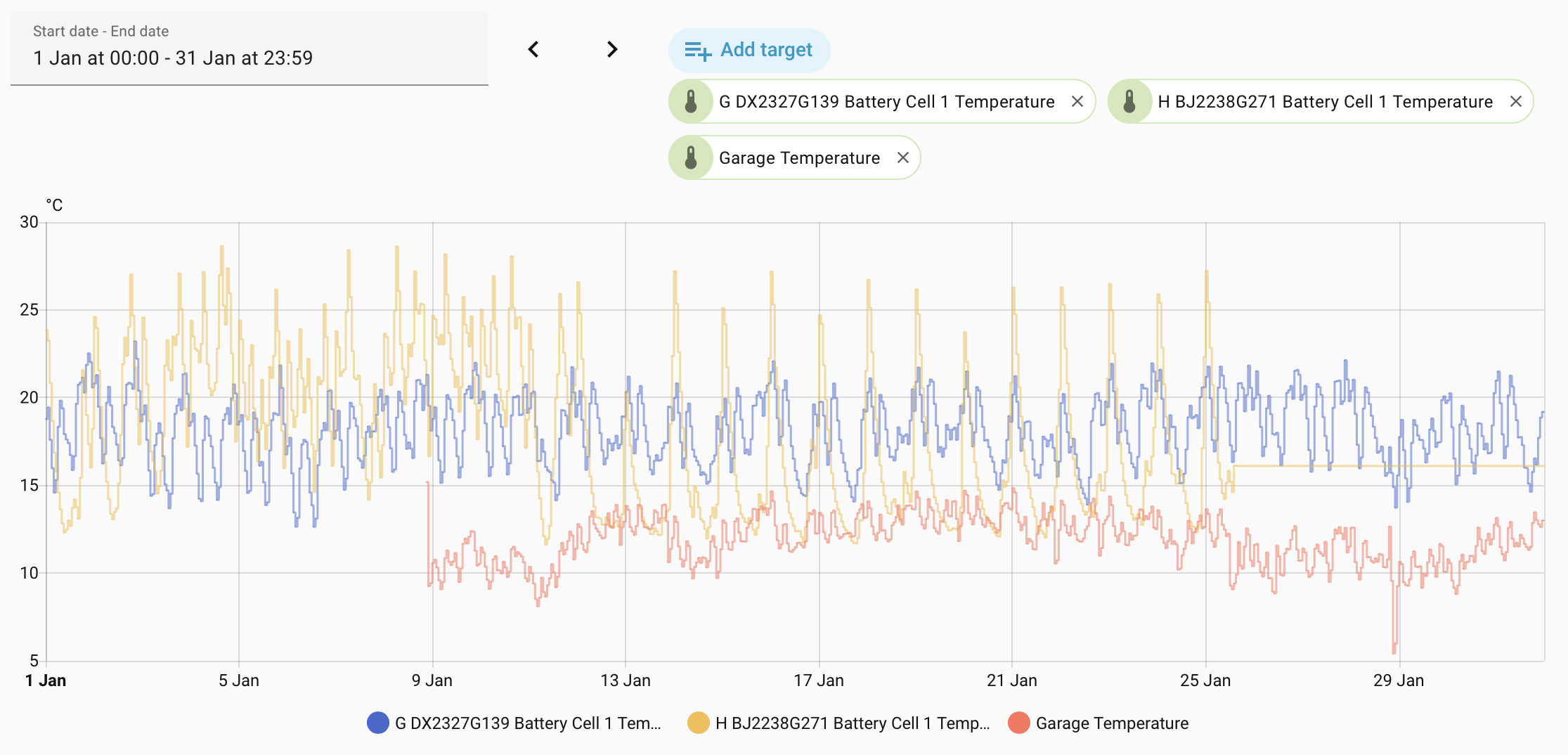Toggle Garage Temperature series in legend
The width and height of the screenshot is (1568, 755).
click(x=1112, y=723)
